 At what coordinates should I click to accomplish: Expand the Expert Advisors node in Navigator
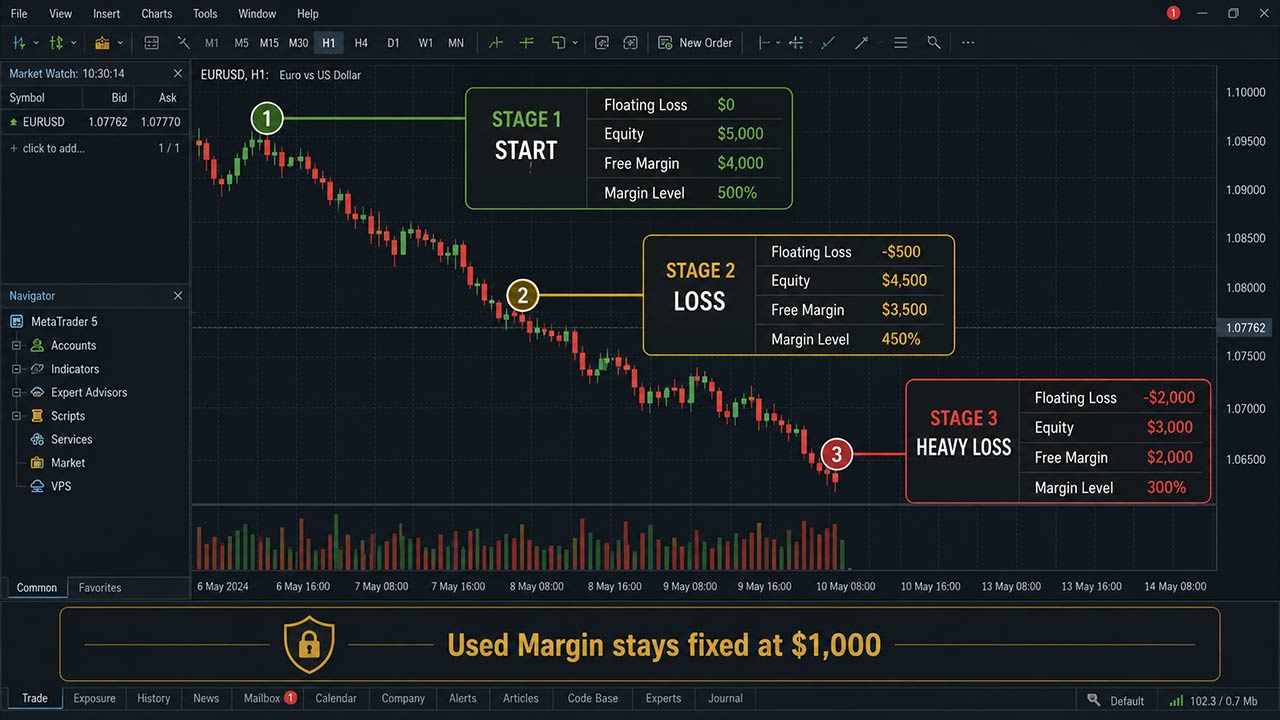pos(16,392)
